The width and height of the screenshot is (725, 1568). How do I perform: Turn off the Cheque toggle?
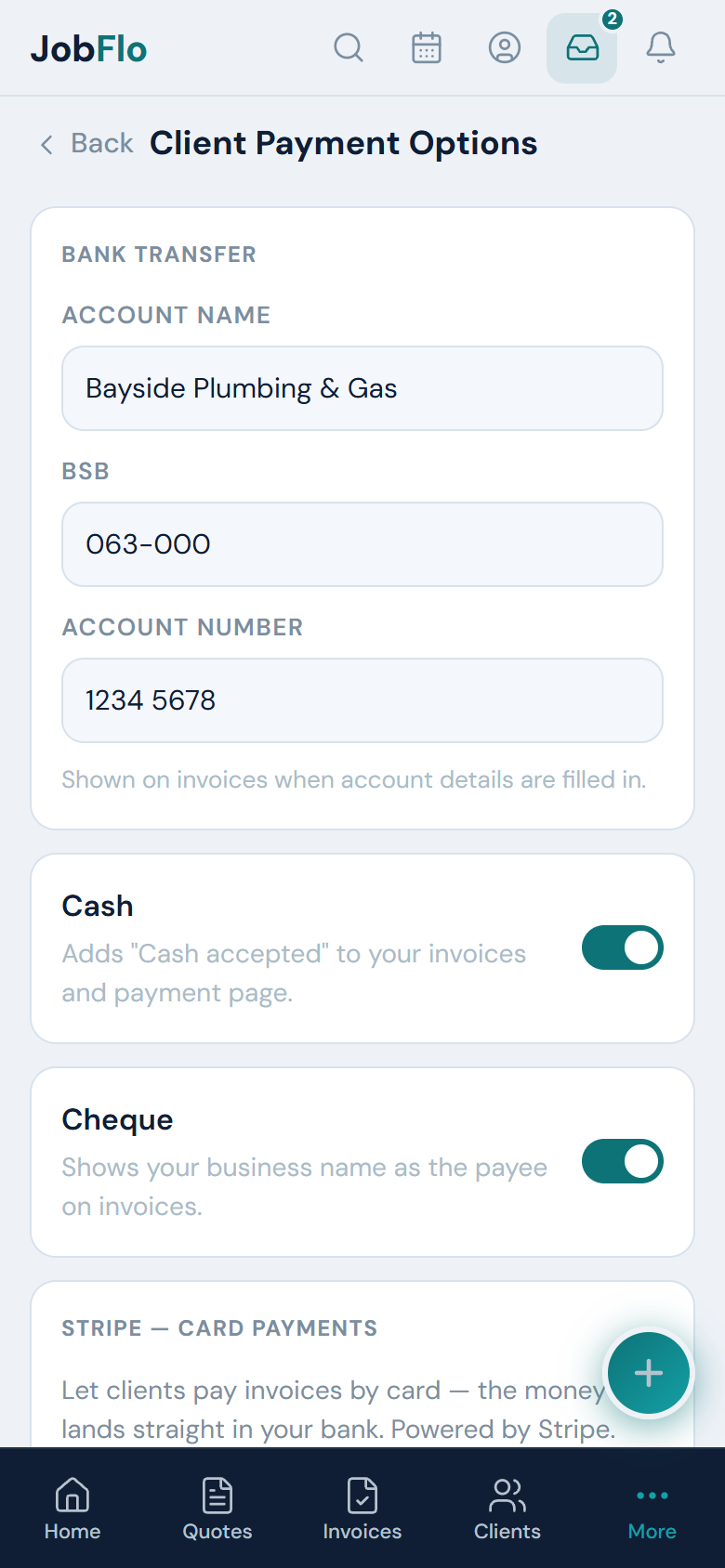click(x=623, y=1161)
